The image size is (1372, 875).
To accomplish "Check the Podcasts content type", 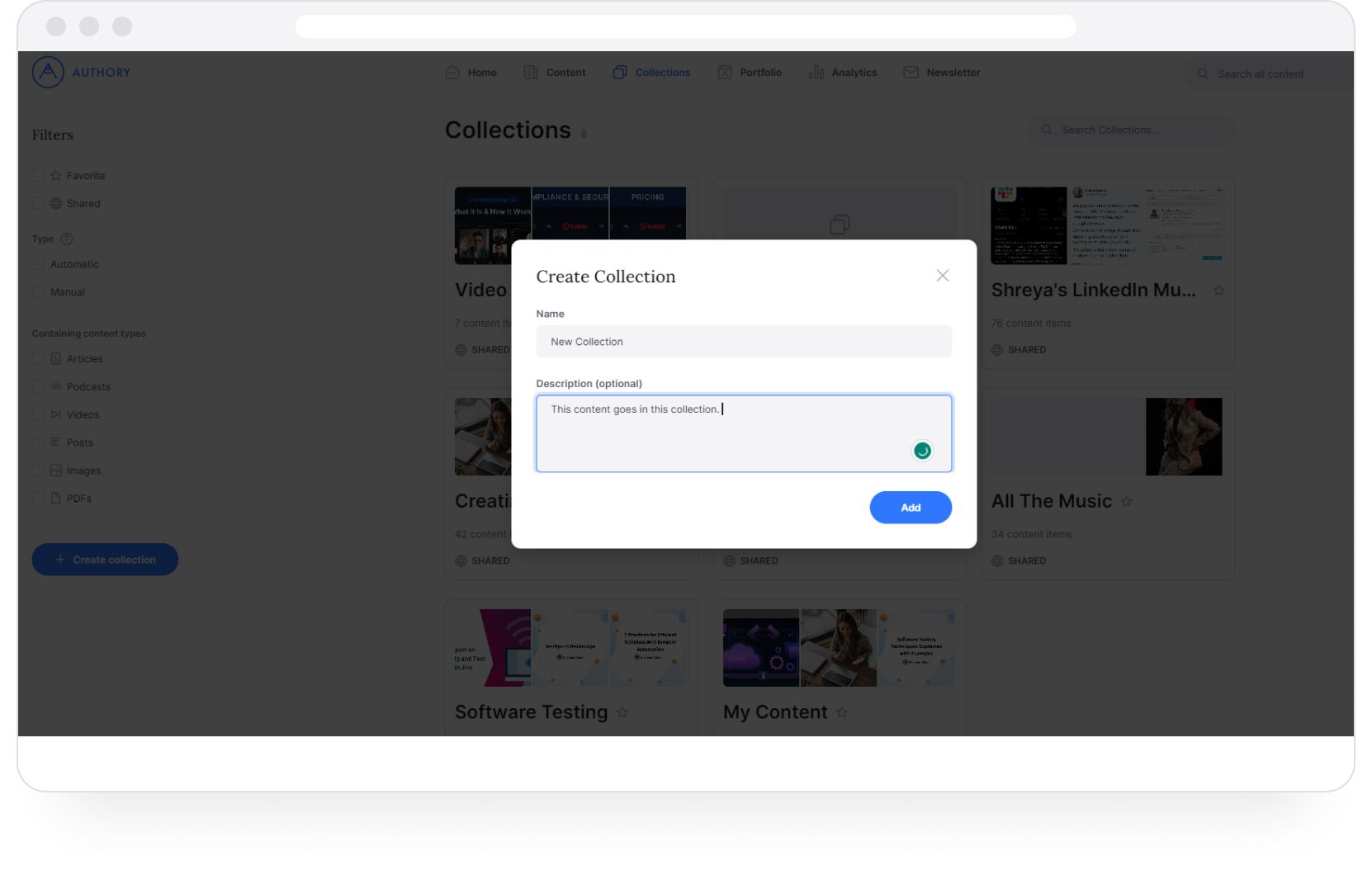I will coord(38,386).
